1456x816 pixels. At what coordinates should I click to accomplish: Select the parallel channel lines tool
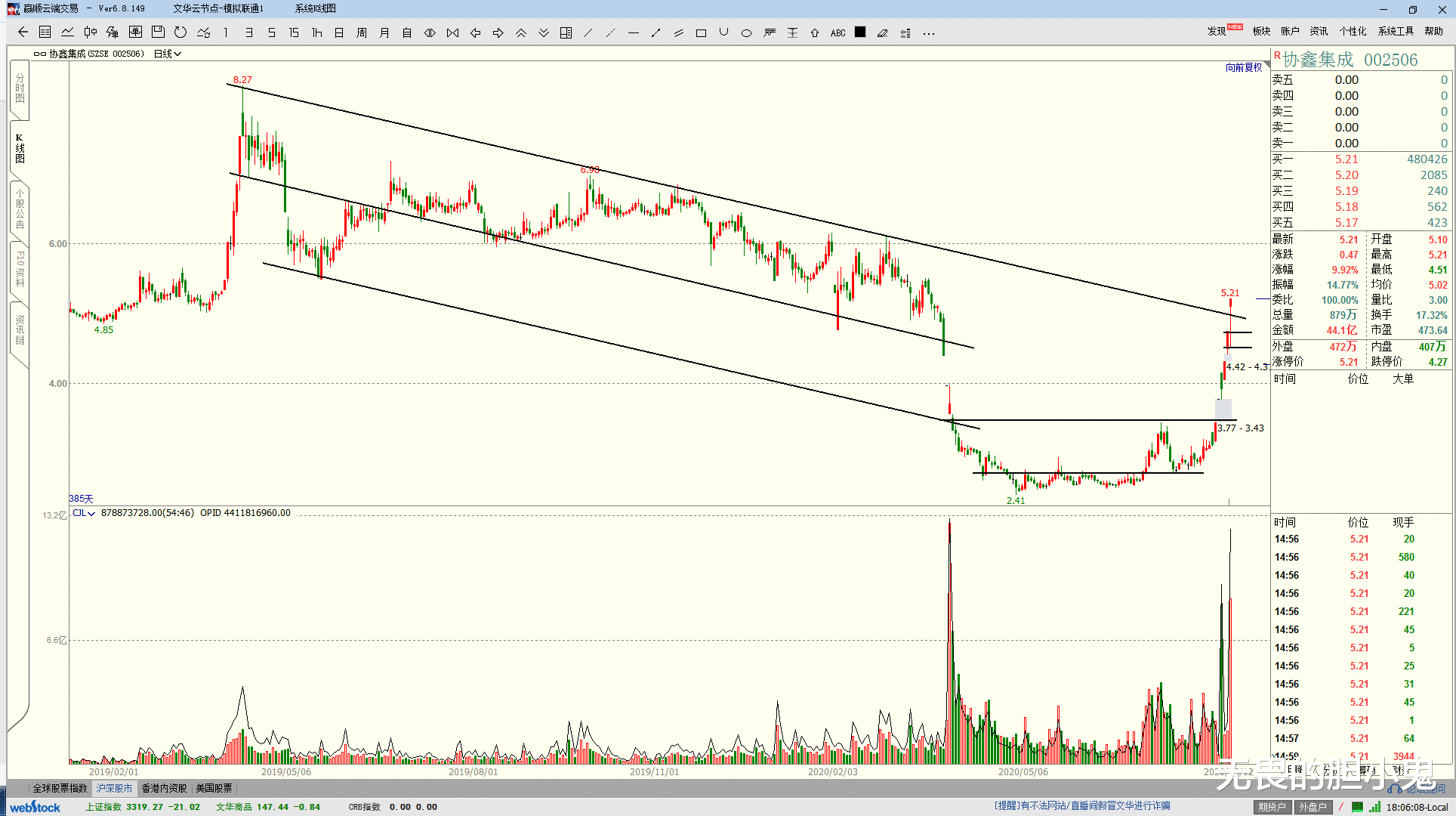[x=678, y=32]
